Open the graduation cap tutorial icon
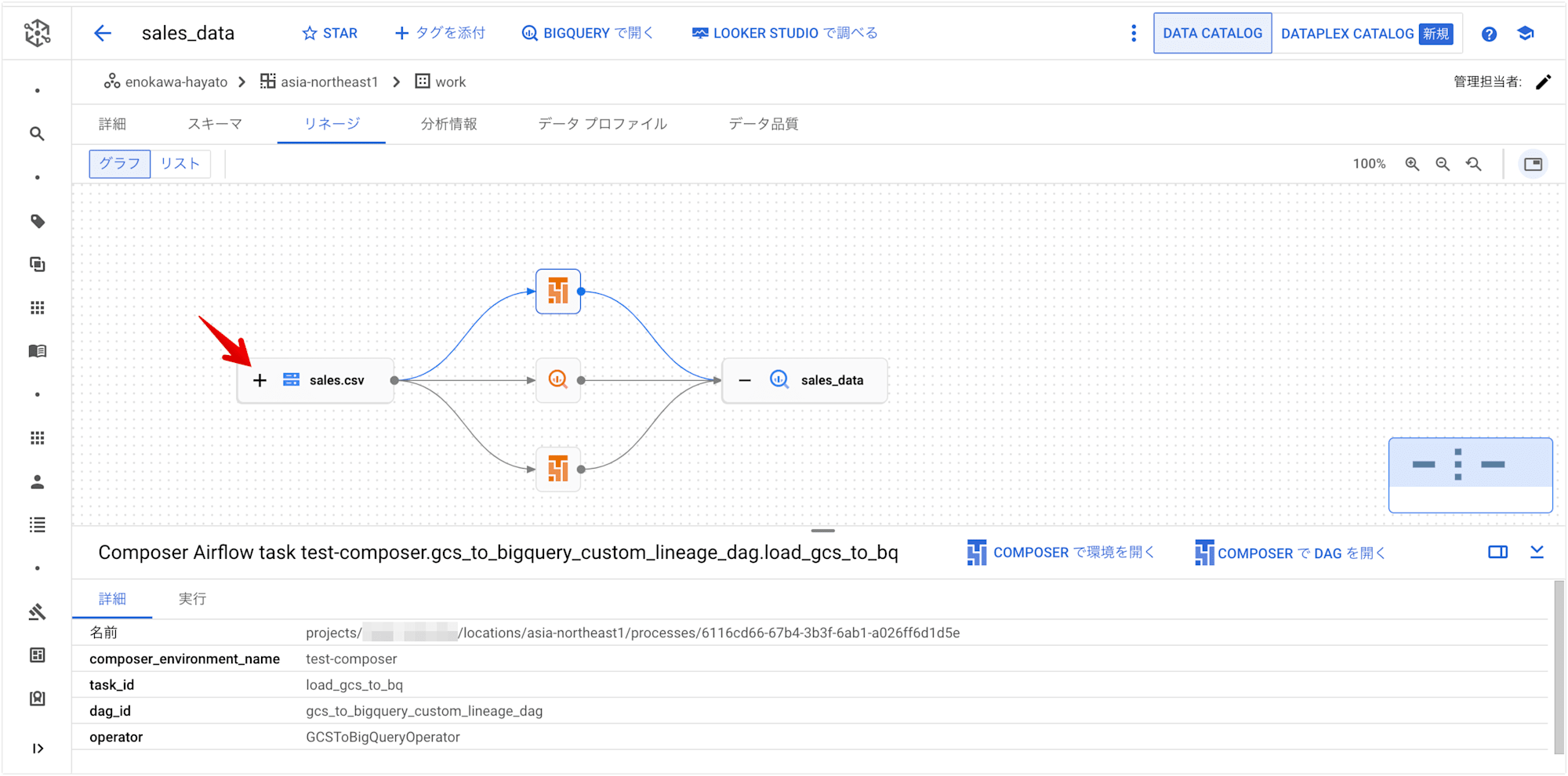The height and width of the screenshot is (776, 1568). tap(1526, 34)
